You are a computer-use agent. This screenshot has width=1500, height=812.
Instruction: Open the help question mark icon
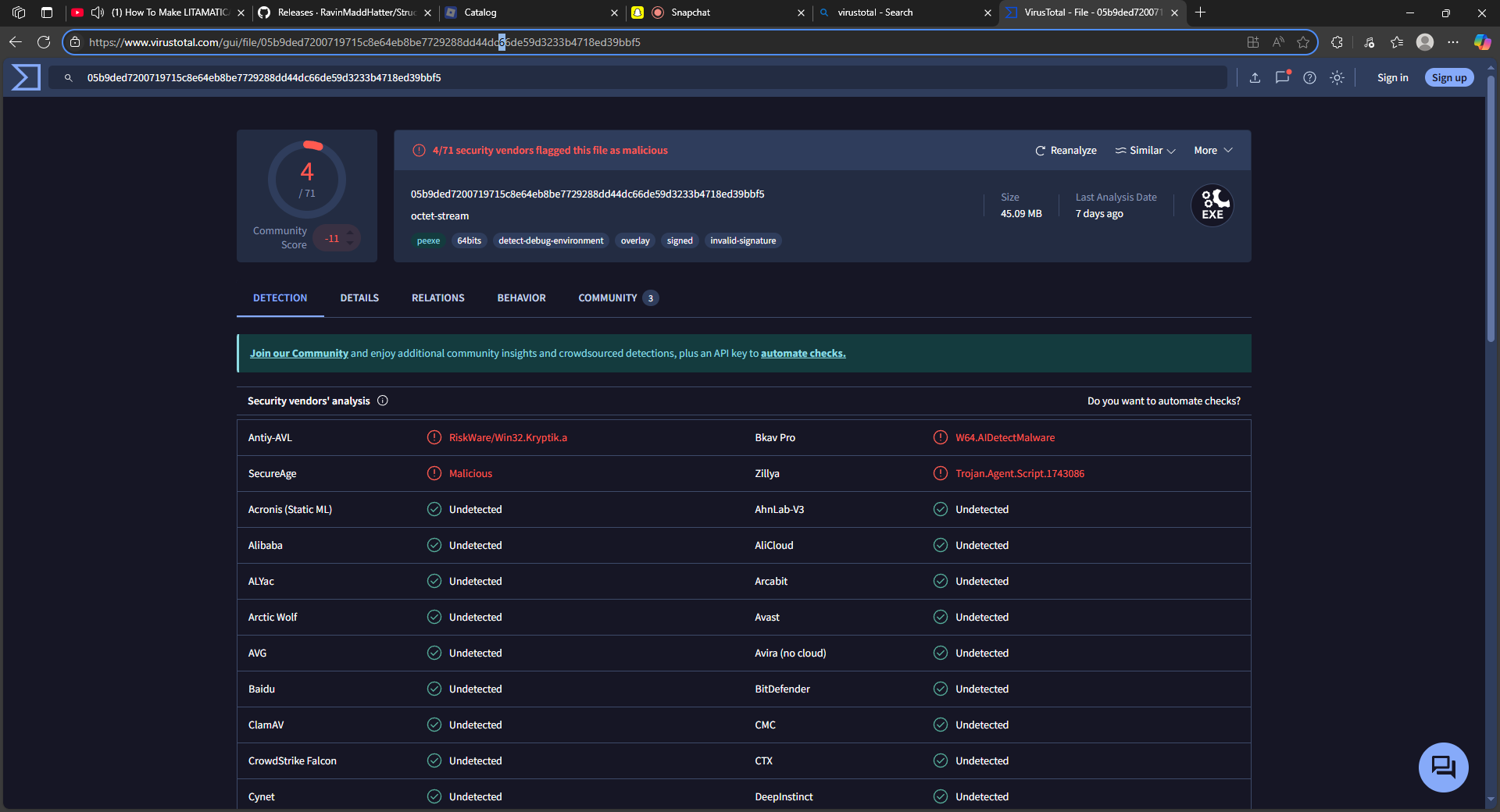click(x=1309, y=77)
